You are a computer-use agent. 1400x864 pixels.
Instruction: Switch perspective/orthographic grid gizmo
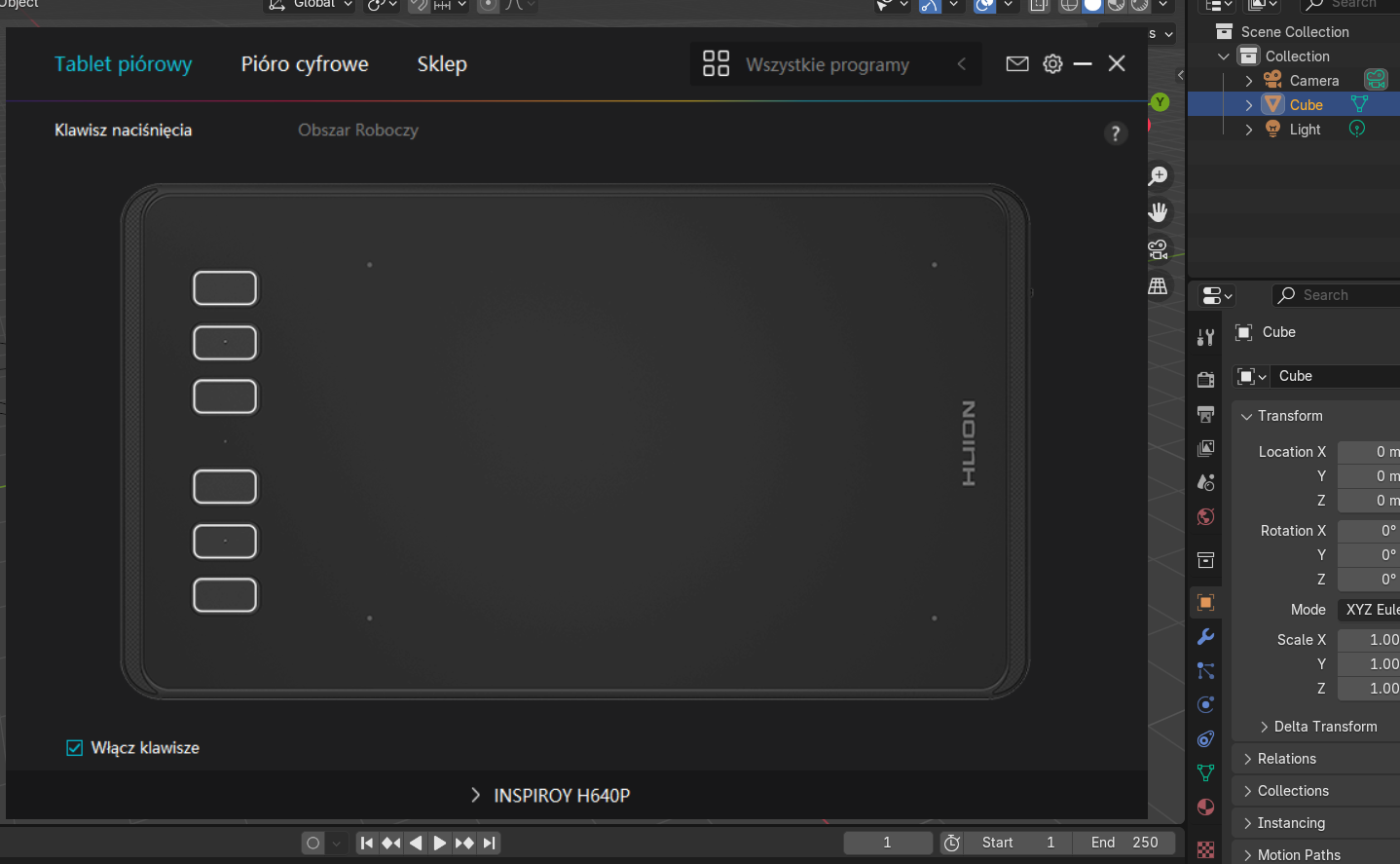[x=1158, y=286]
